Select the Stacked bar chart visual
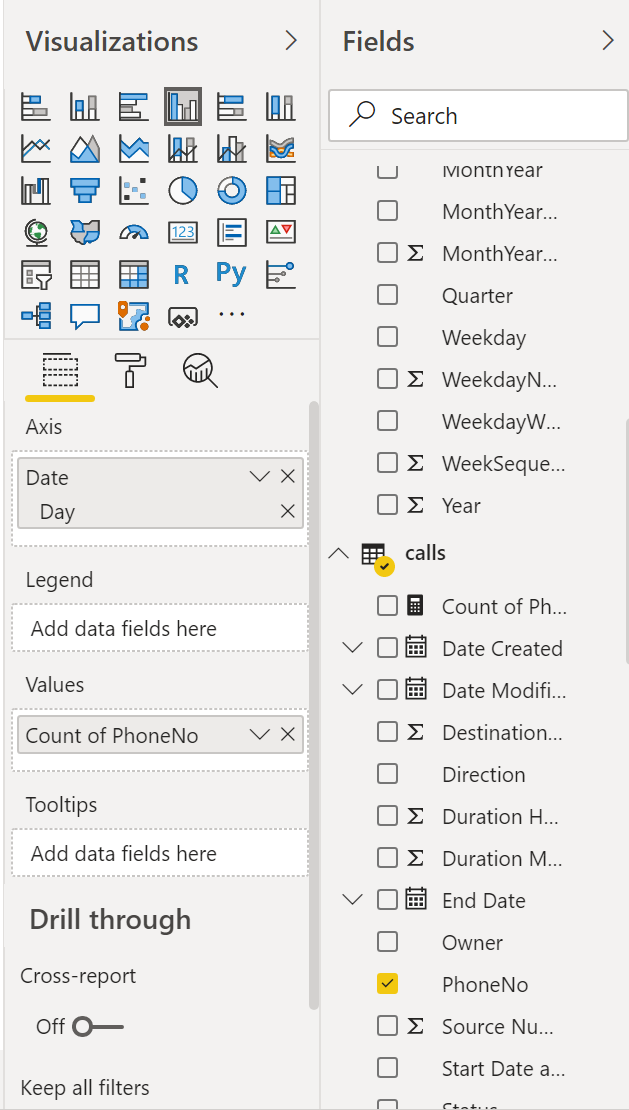Image resolution: width=629 pixels, height=1110 pixels. (35, 107)
